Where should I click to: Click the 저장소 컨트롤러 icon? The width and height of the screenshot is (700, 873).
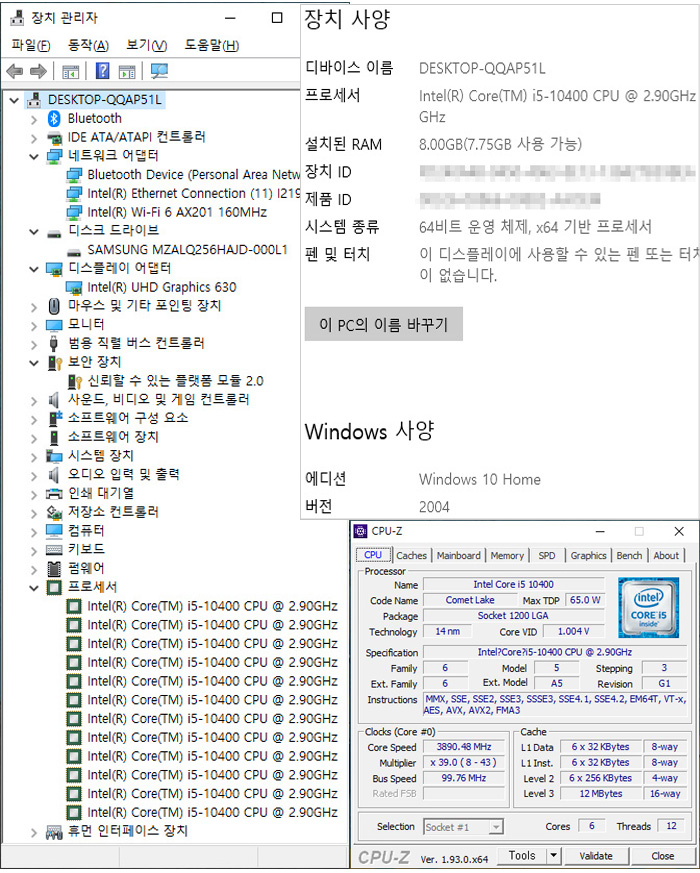pyautogui.click(x=54, y=512)
